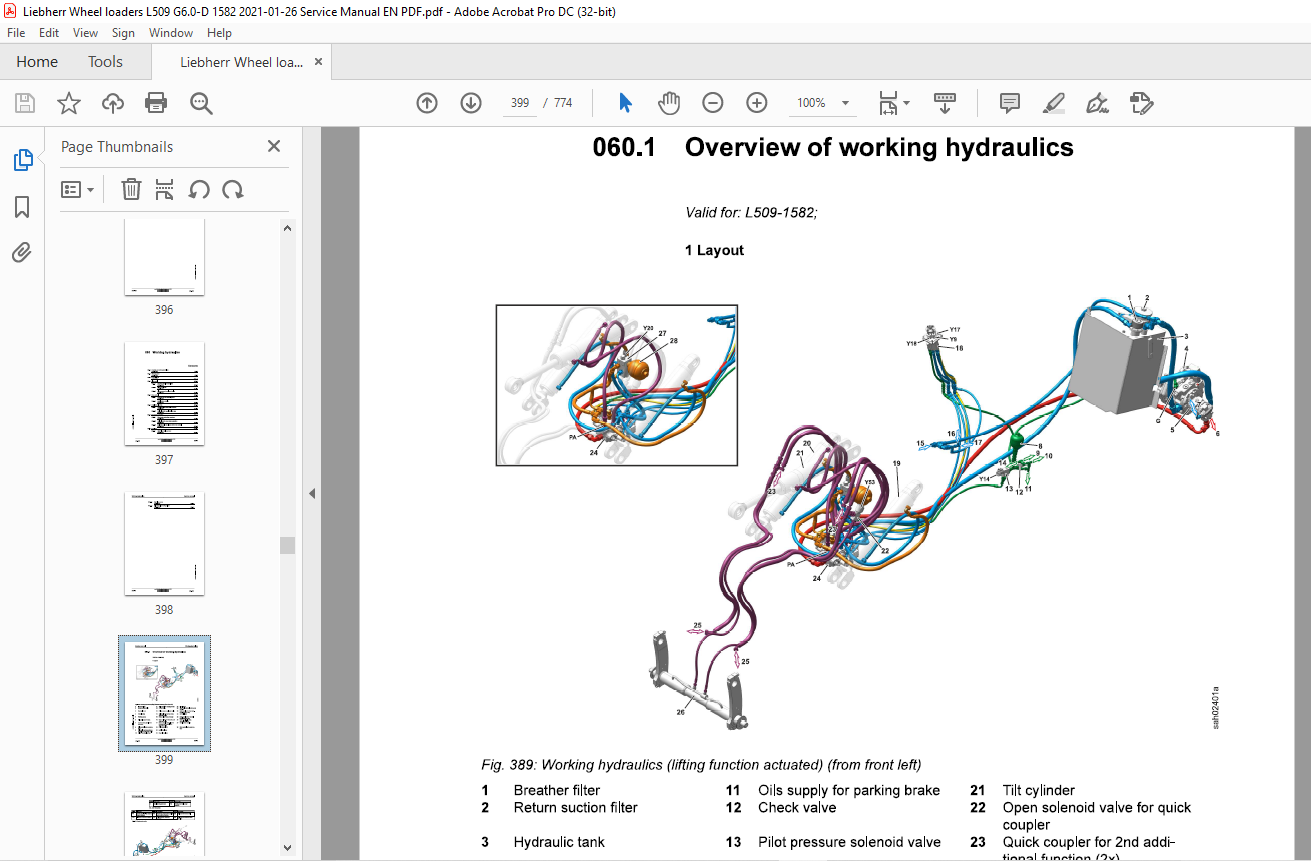Close the Liebherr document tab
Image resolution: width=1311 pixels, height=861 pixels.
319,62
